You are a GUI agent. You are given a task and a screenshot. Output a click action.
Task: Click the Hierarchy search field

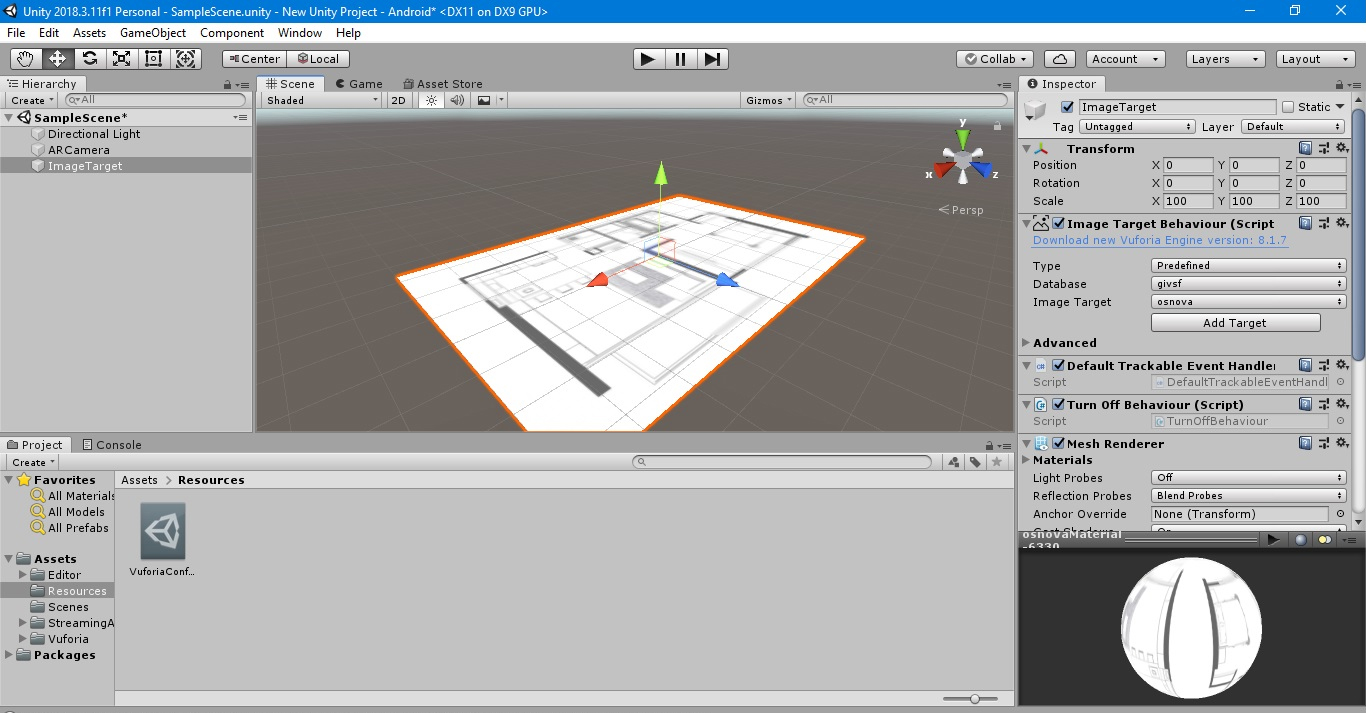(155, 100)
